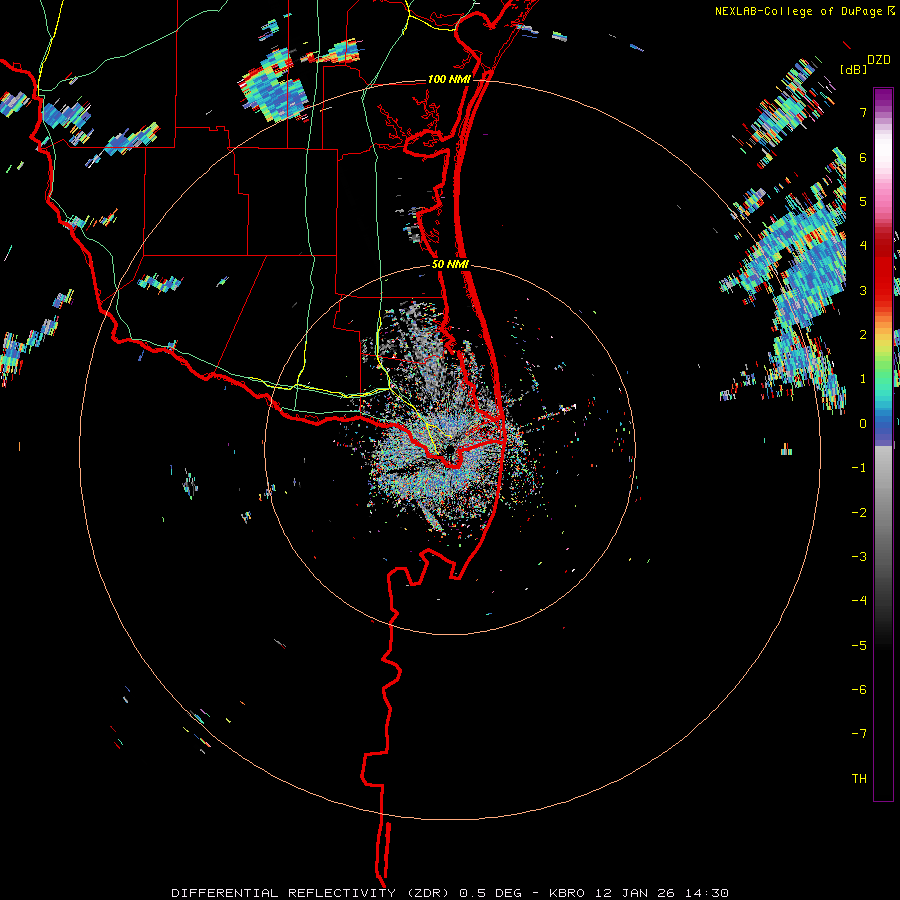Click the '100 NMI' range ring label

point(449,79)
